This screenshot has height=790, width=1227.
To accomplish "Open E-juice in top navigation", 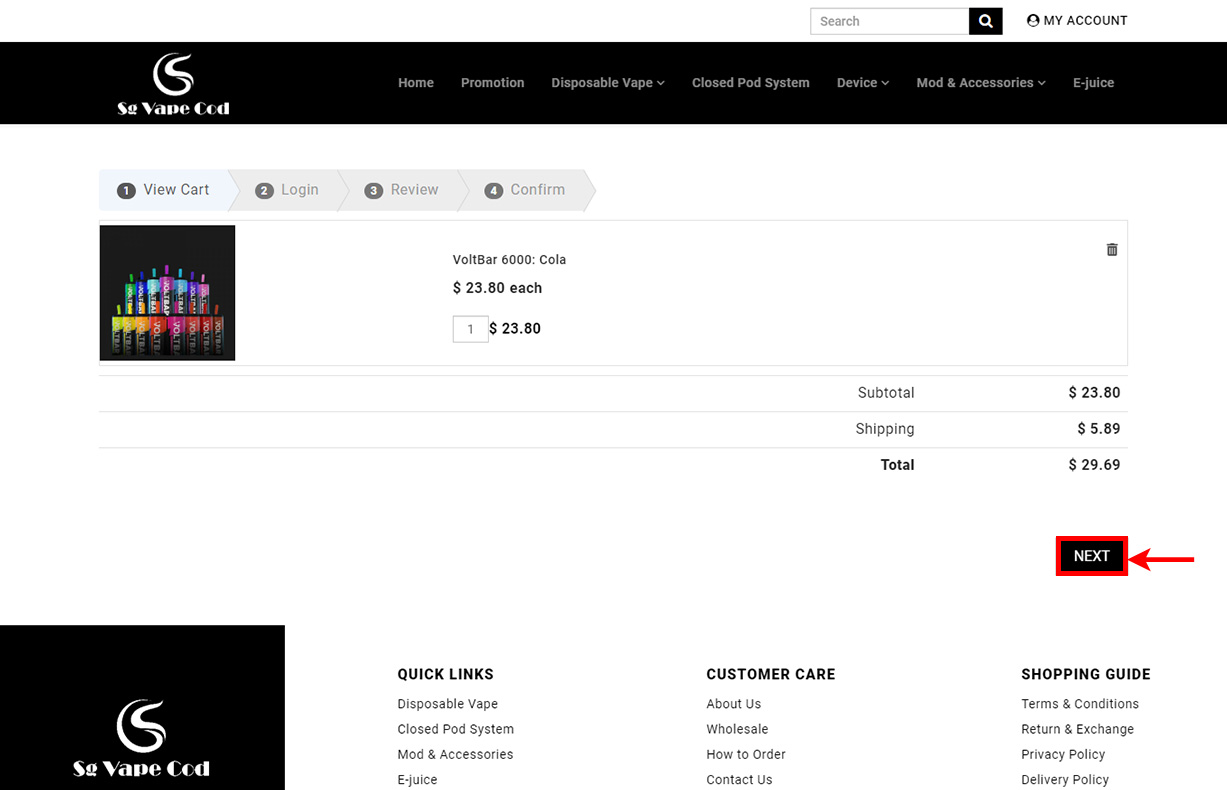I will [x=1093, y=83].
